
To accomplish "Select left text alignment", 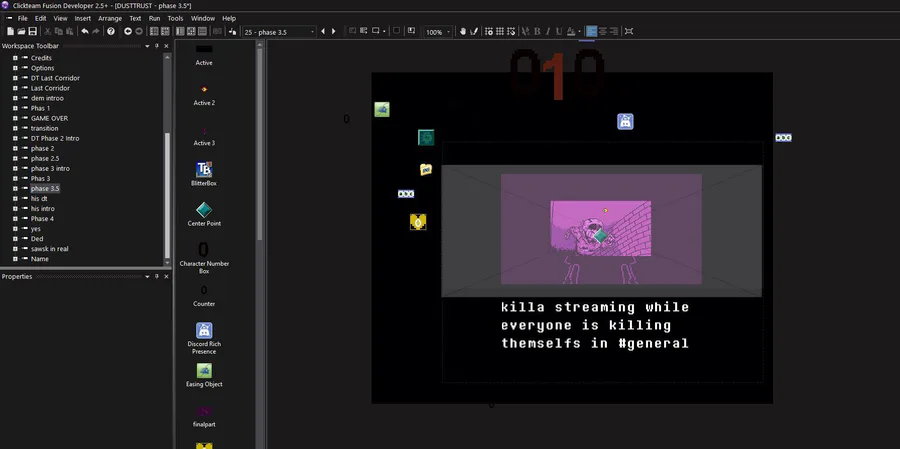I will pos(591,32).
